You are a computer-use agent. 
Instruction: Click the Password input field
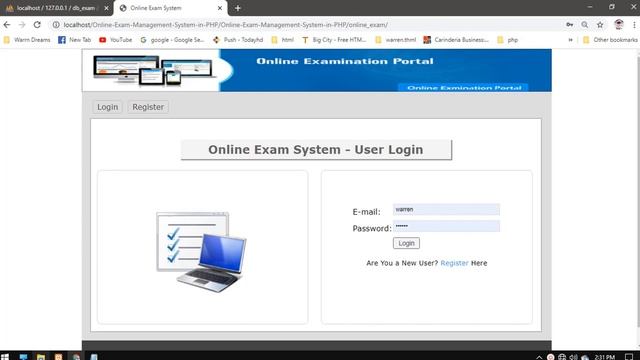(446, 226)
